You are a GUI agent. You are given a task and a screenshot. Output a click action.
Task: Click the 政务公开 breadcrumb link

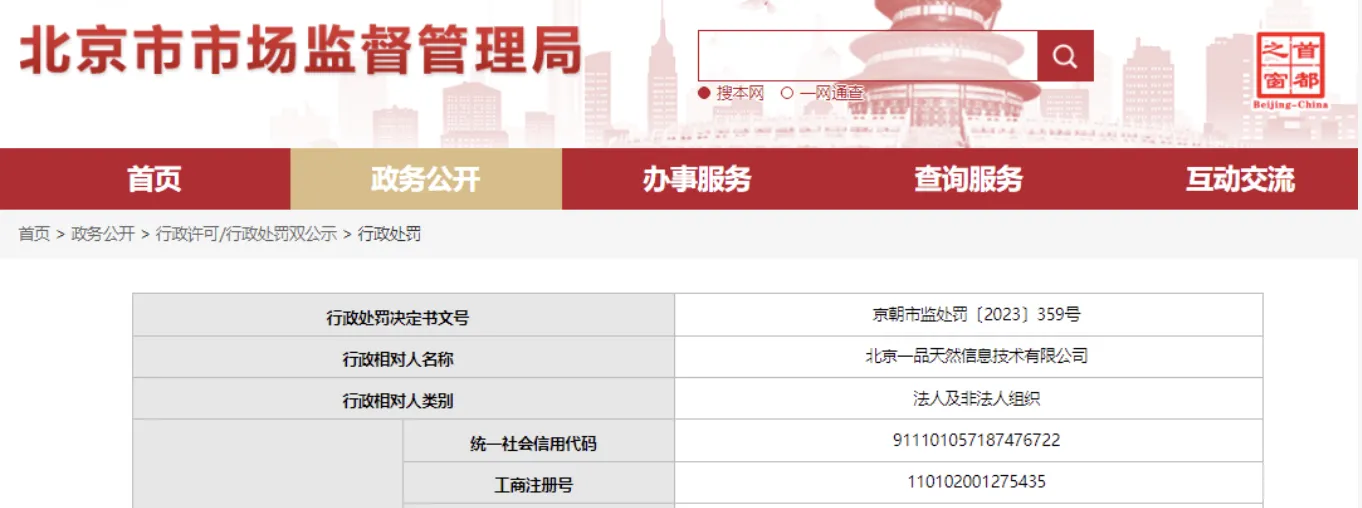[103, 234]
